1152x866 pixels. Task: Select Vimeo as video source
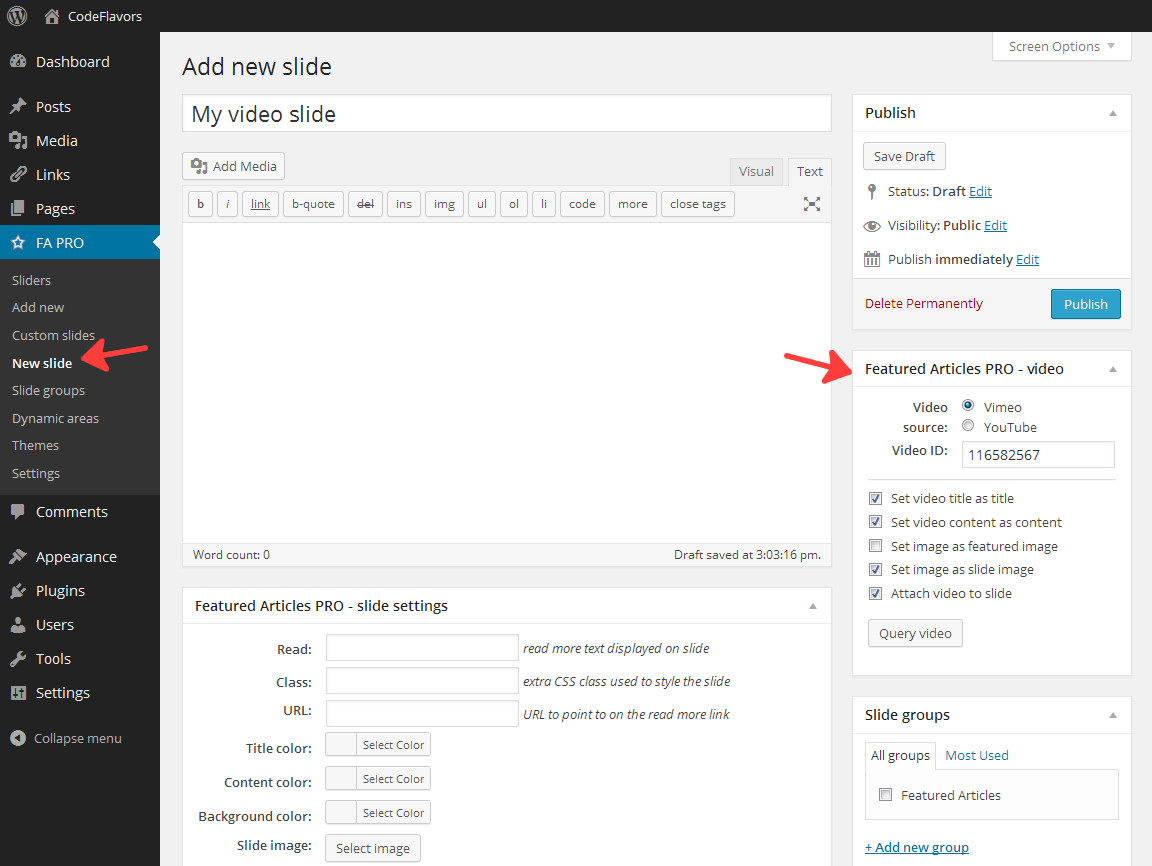pyautogui.click(x=968, y=405)
